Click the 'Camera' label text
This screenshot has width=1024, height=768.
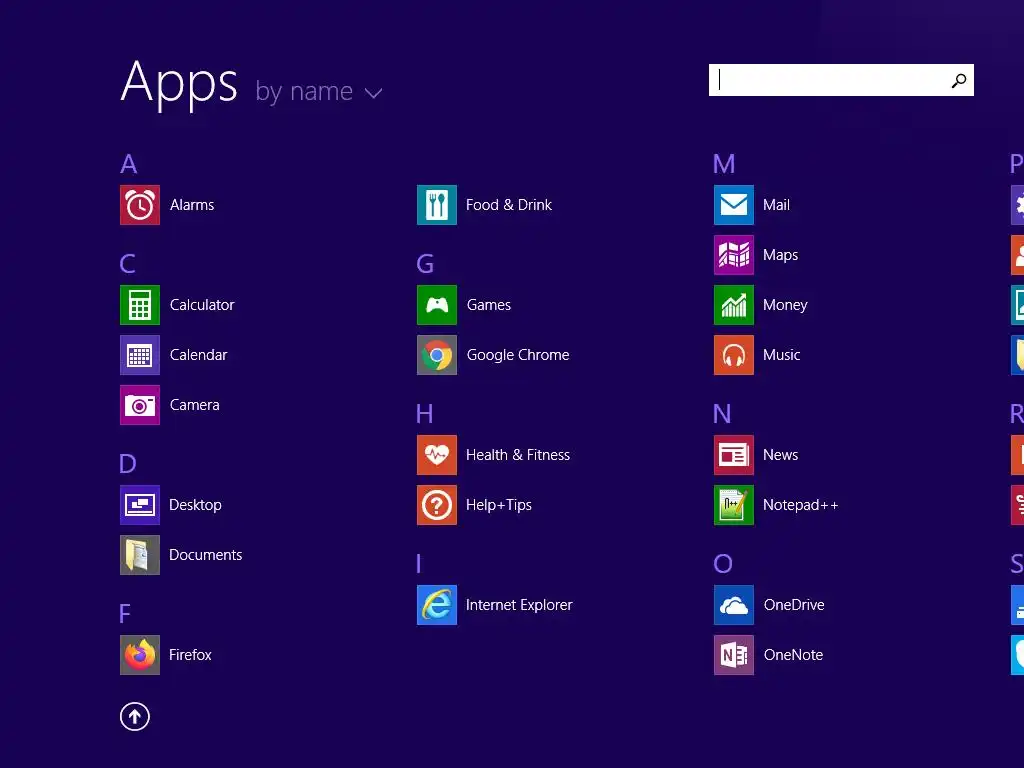click(x=195, y=405)
